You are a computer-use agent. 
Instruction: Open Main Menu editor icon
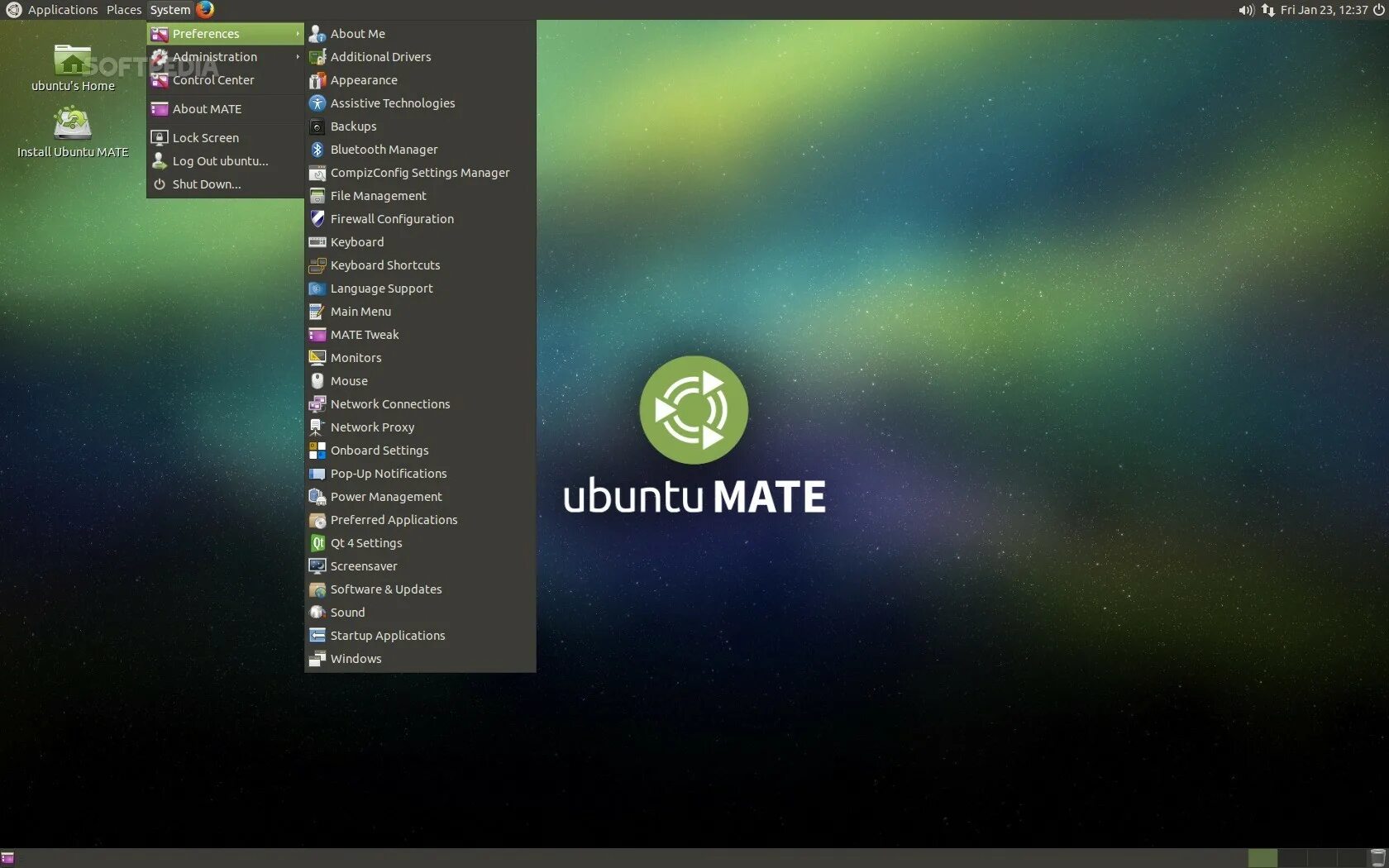coord(317,312)
